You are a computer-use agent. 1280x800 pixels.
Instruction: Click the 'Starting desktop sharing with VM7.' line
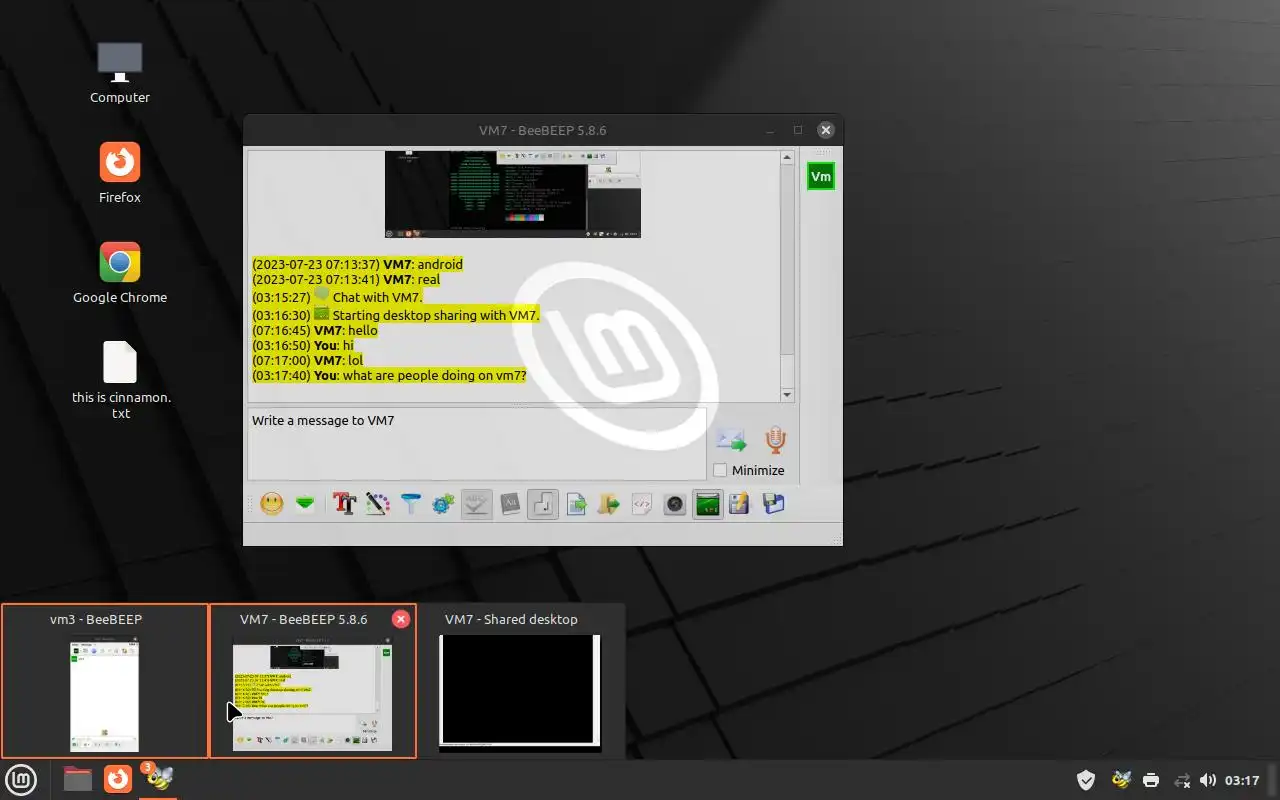pos(396,315)
